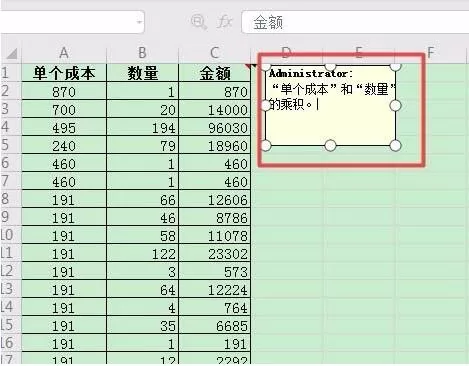Click cell B15 with value 35
Screen dimensions: 469x366
pos(143,325)
